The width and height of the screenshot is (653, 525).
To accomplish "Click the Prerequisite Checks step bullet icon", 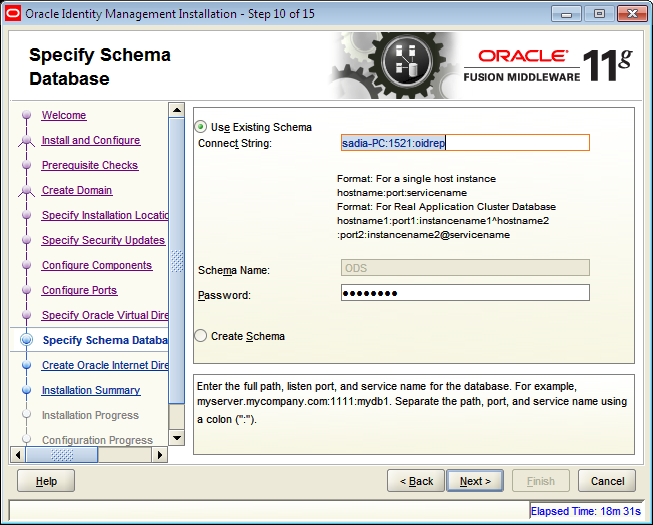I will (27, 165).
